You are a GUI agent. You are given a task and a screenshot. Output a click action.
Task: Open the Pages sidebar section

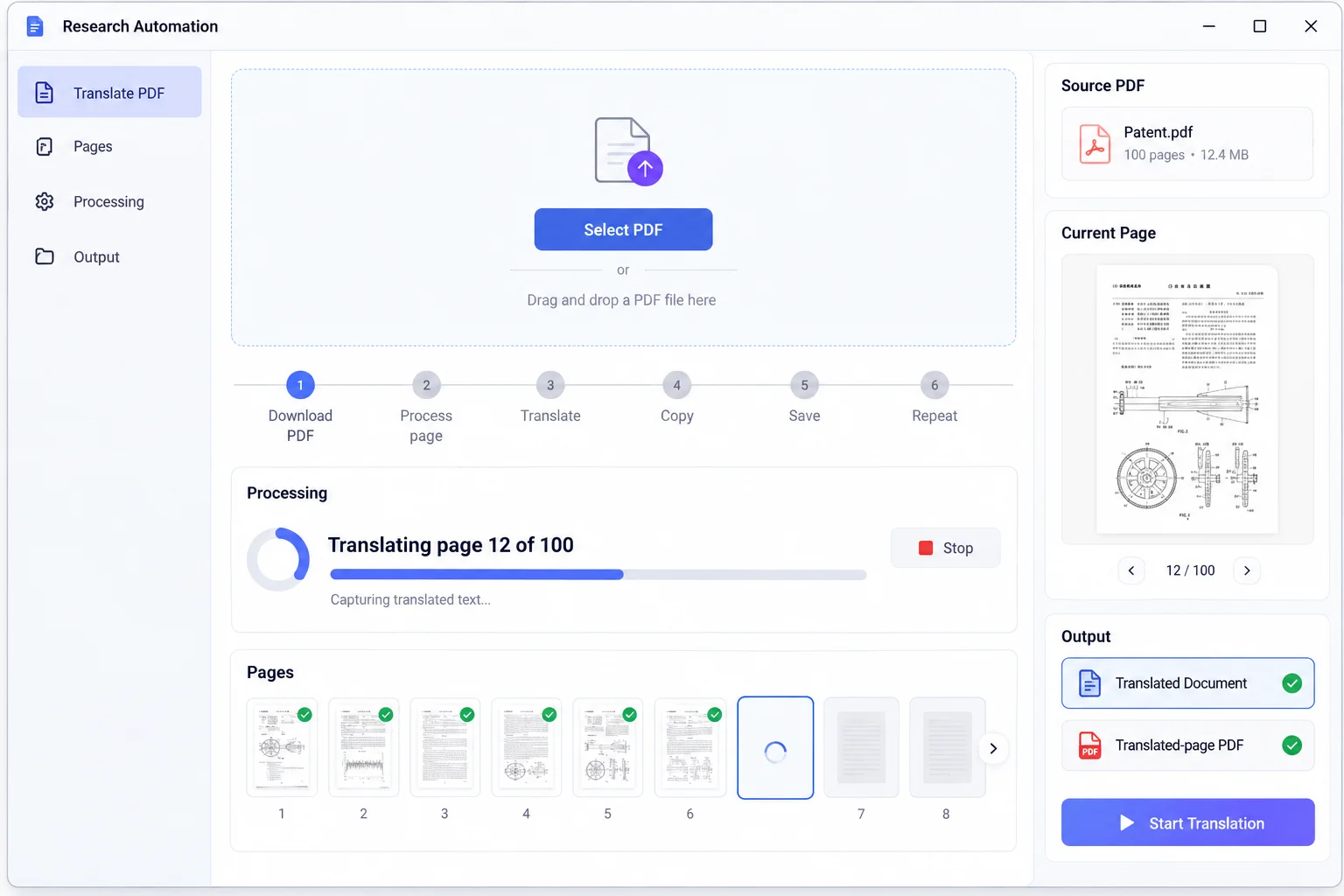[109, 146]
